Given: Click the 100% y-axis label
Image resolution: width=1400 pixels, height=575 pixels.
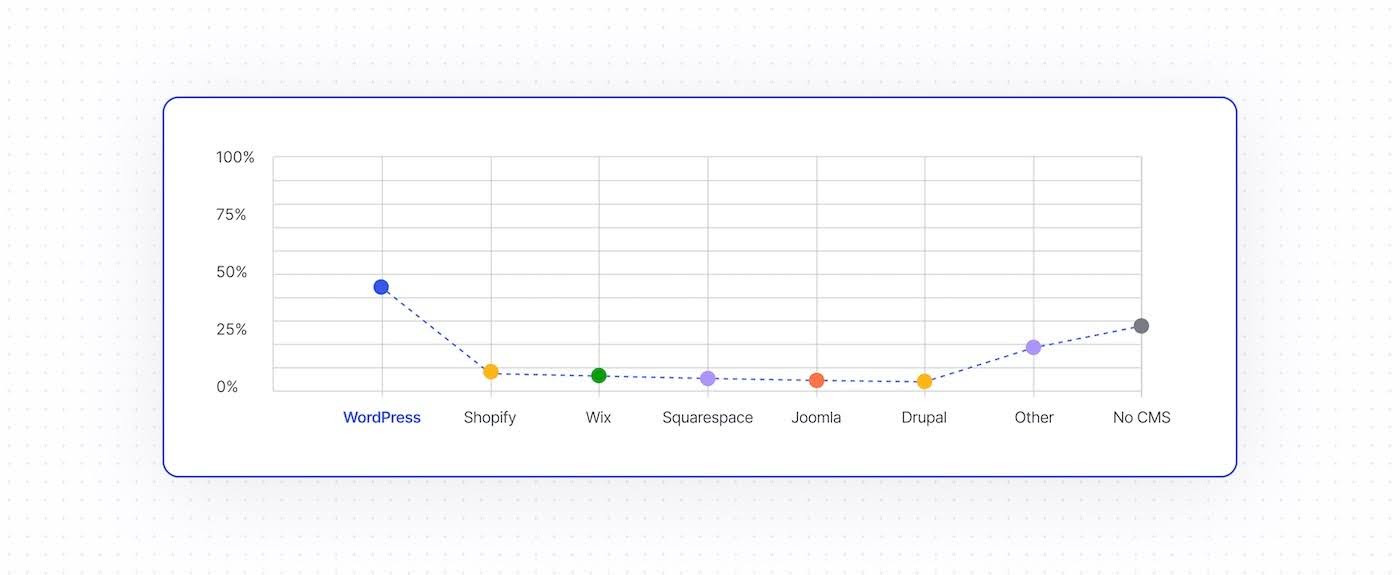Looking at the screenshot, I should 236,158.
